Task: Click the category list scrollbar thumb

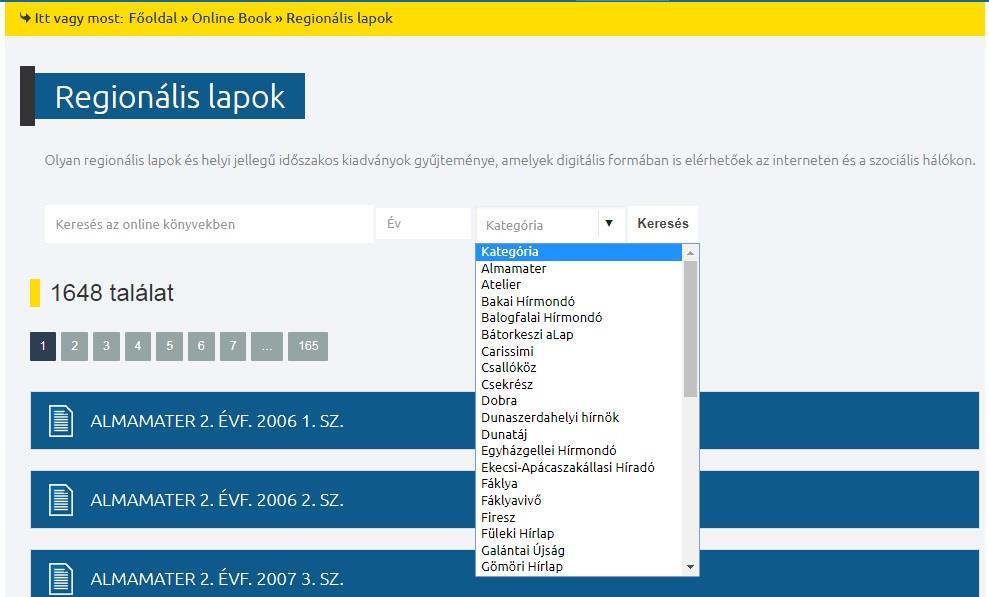Action: click(x=690, y=329)
